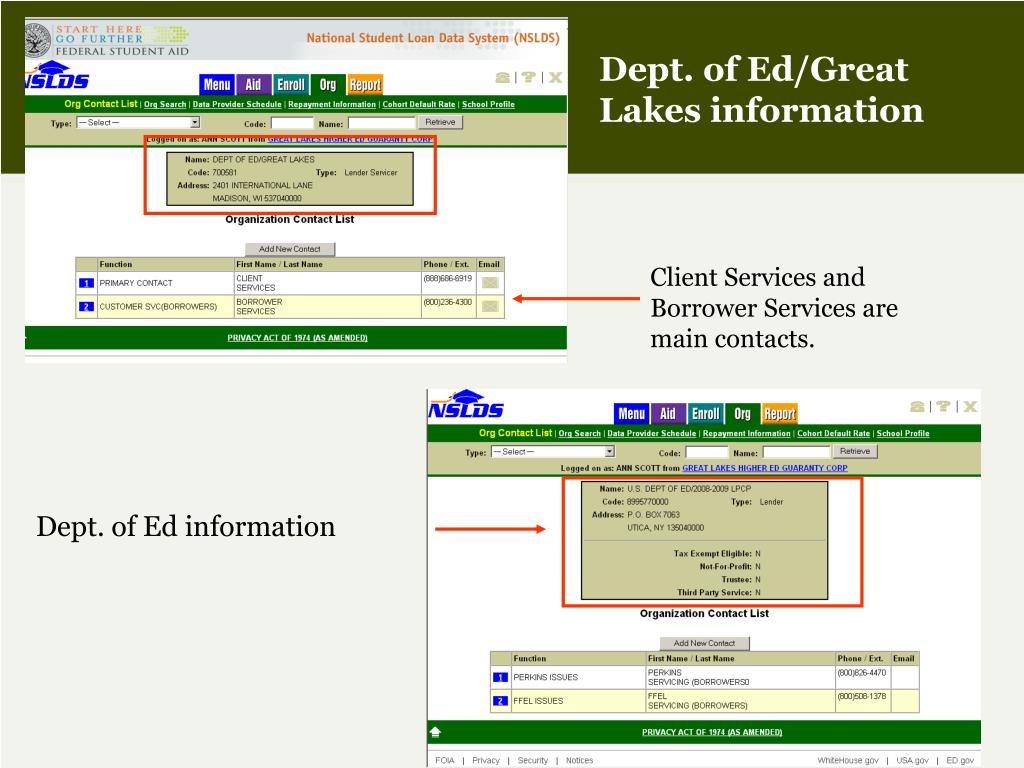The width and height of the screenshot is (1024, 768).
Task: Open the Menu tab in bottom screenshot
Action: pos(632,413)
